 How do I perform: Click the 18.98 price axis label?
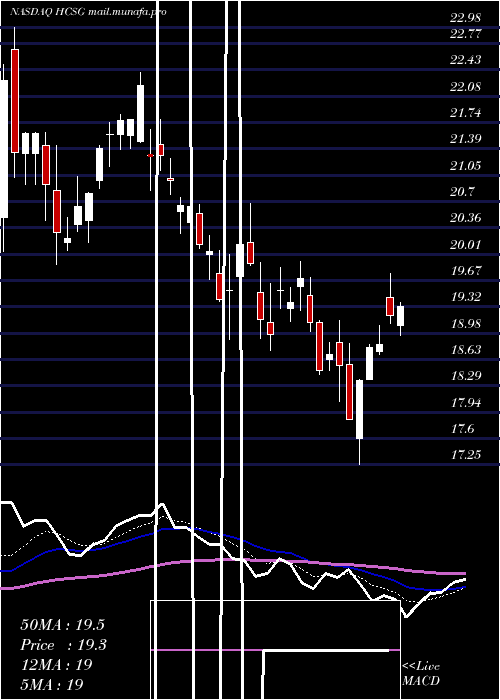pyautogui.click(x=466, y=324)
